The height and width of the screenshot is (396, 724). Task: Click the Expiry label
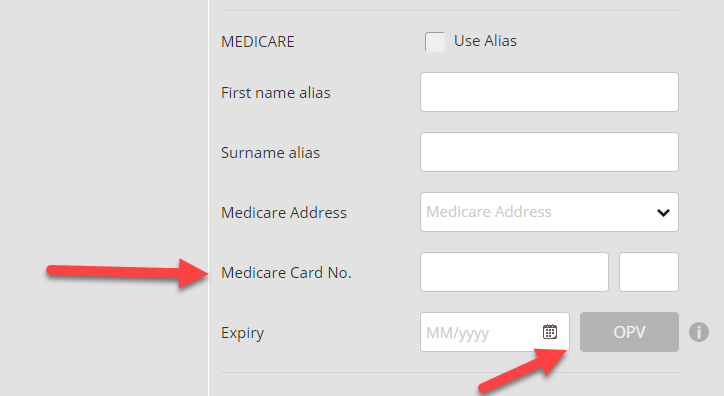(242, 333)
